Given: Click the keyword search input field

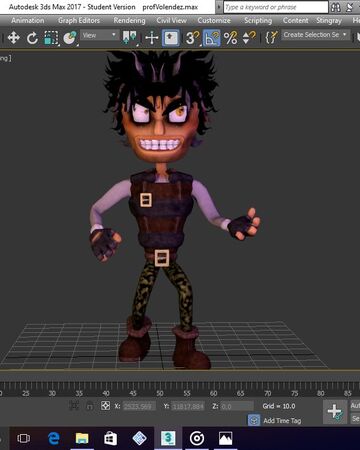Looking at the screenshot, I should tap(275, 7).
